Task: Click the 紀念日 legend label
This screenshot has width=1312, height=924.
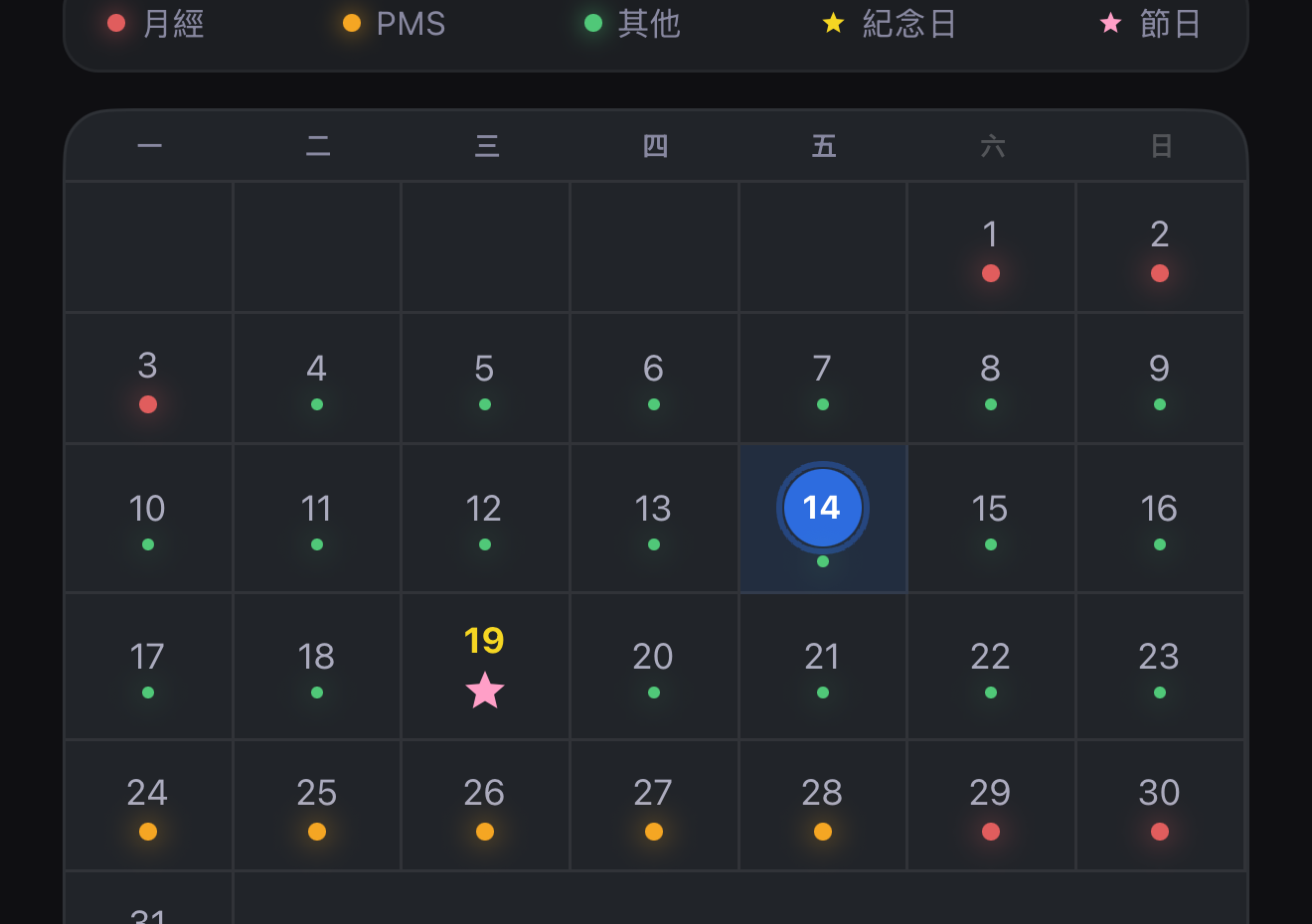Action: (909, 23)
